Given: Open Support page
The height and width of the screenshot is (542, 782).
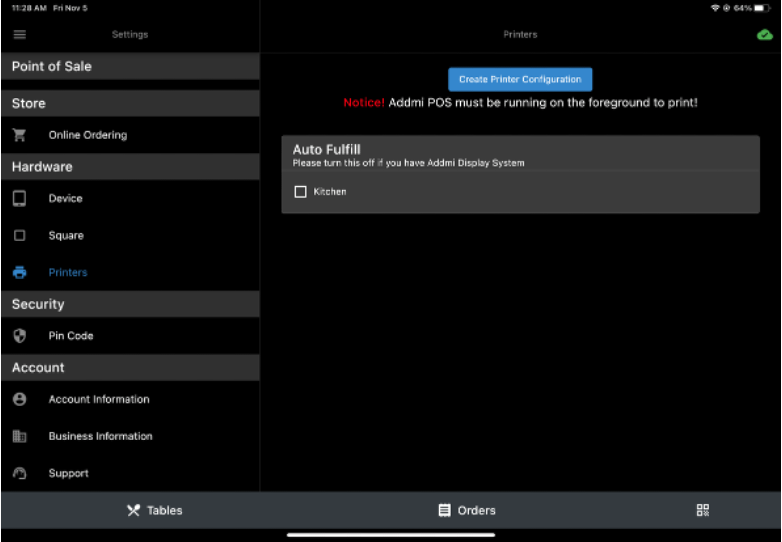Looking at the screenshot, I should click(131, 473).
